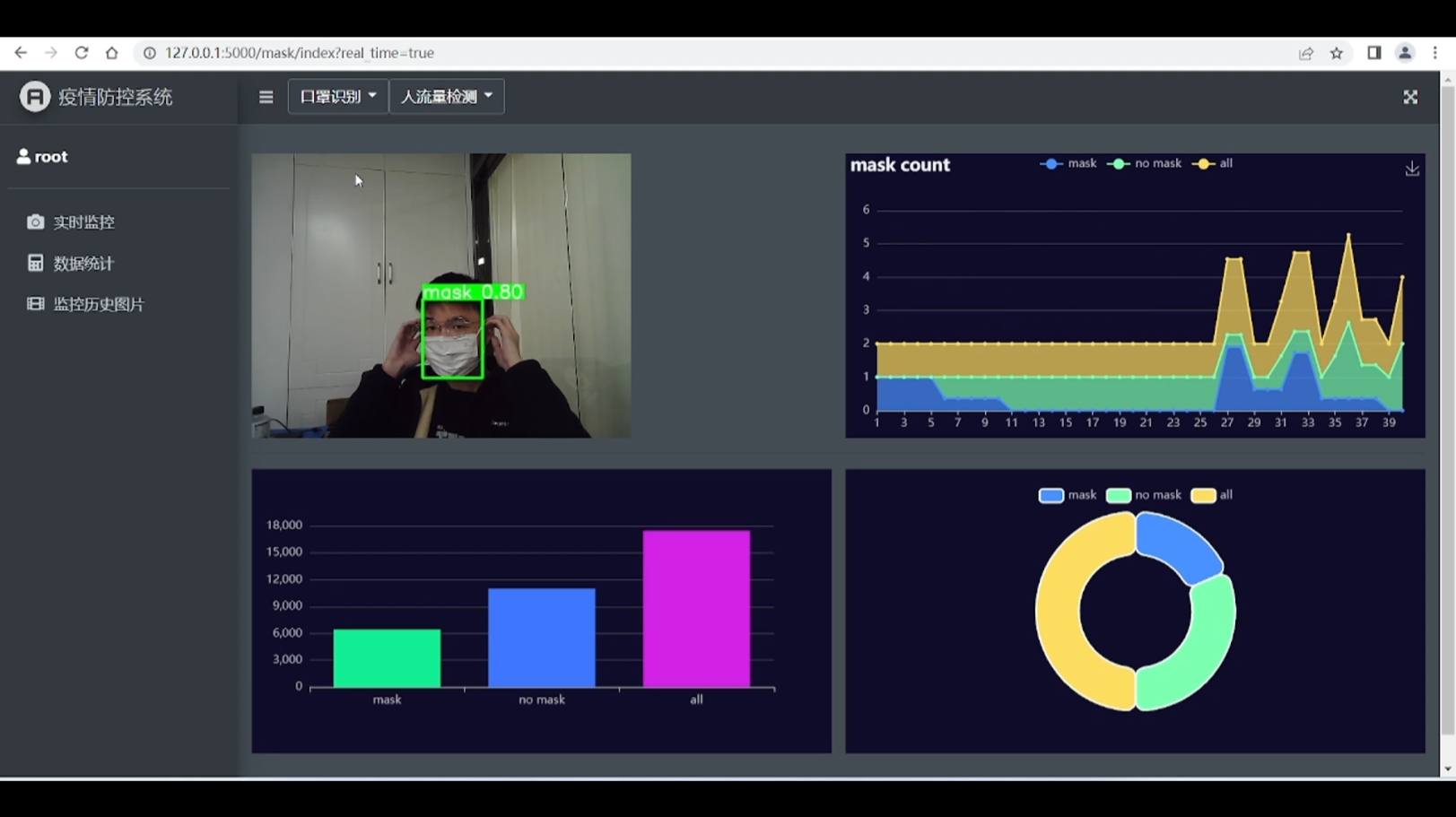Go to browser home icon
1456x817 pixels.
tap(111, 53)
